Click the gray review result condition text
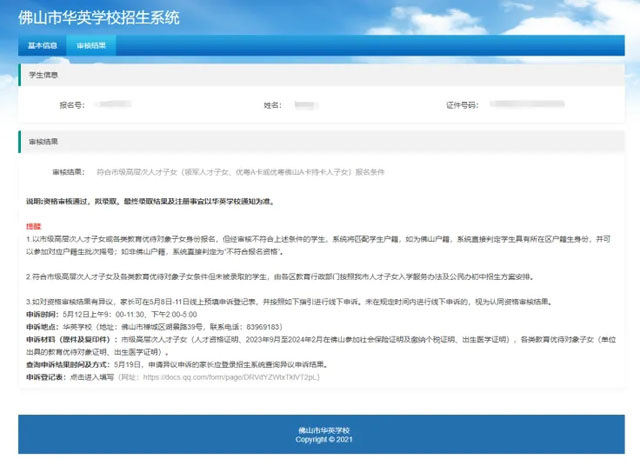The width and height of the screenshot is (640, 466). pyautogui.click(x=240, y=172)
